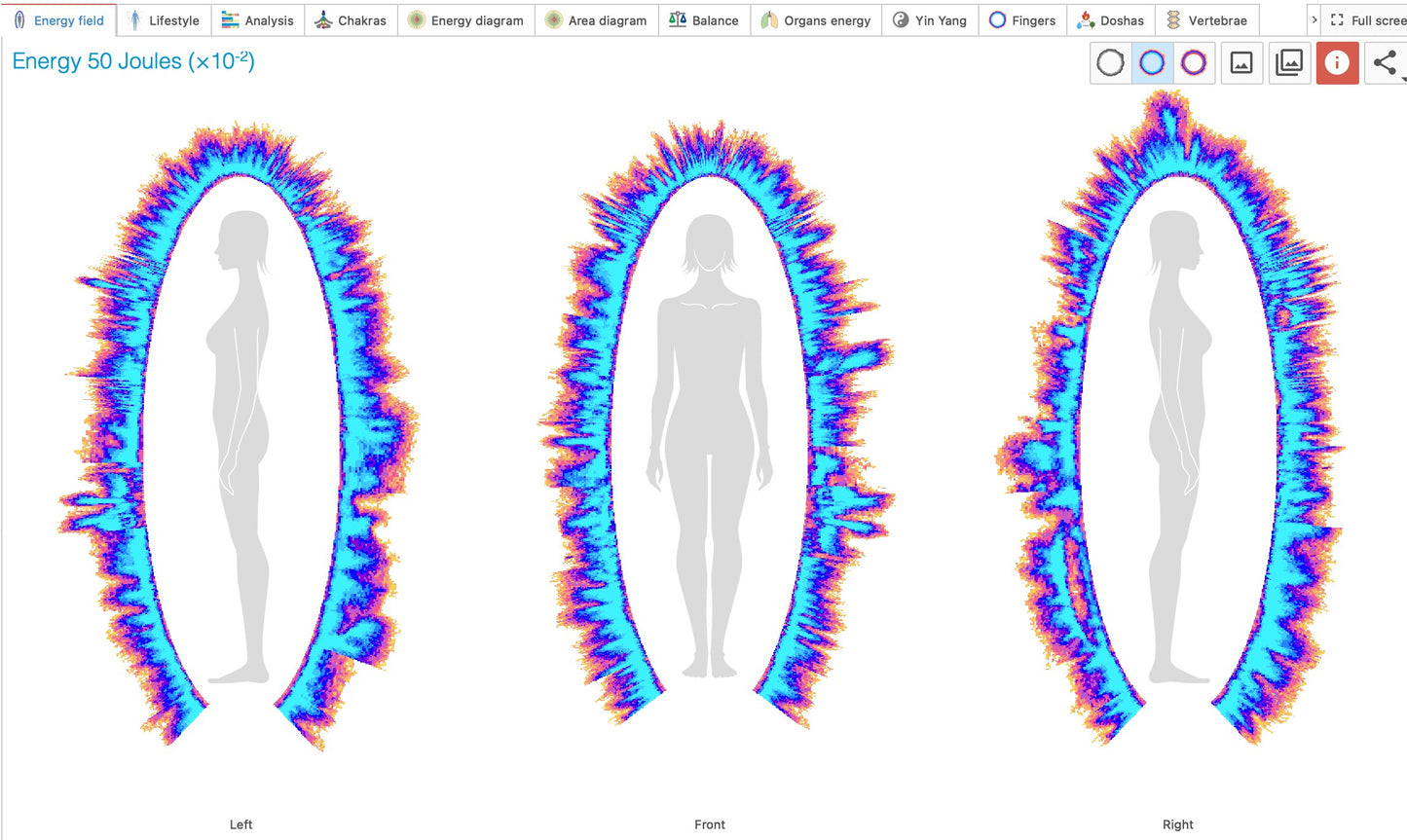Click the tab scroll right chevron
1407x840 pixels.
click(1314, 20)
